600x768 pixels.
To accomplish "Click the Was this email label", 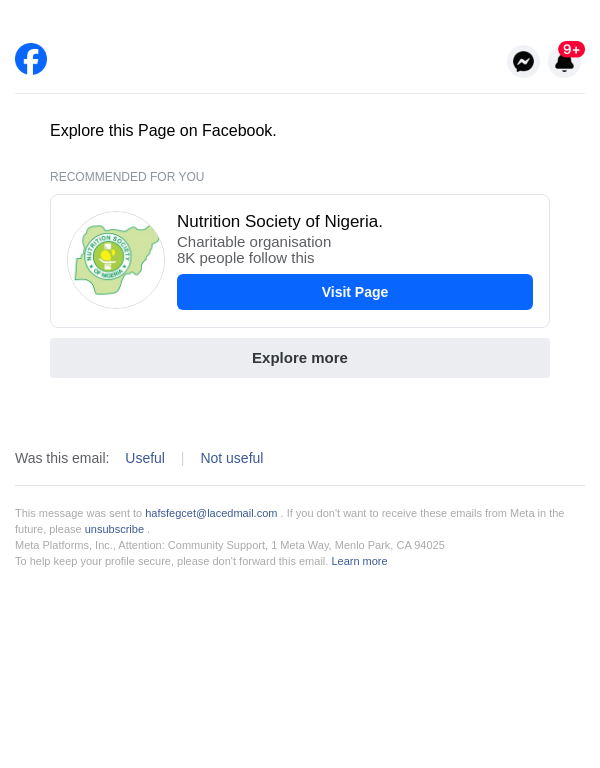I will coord(62,458).
